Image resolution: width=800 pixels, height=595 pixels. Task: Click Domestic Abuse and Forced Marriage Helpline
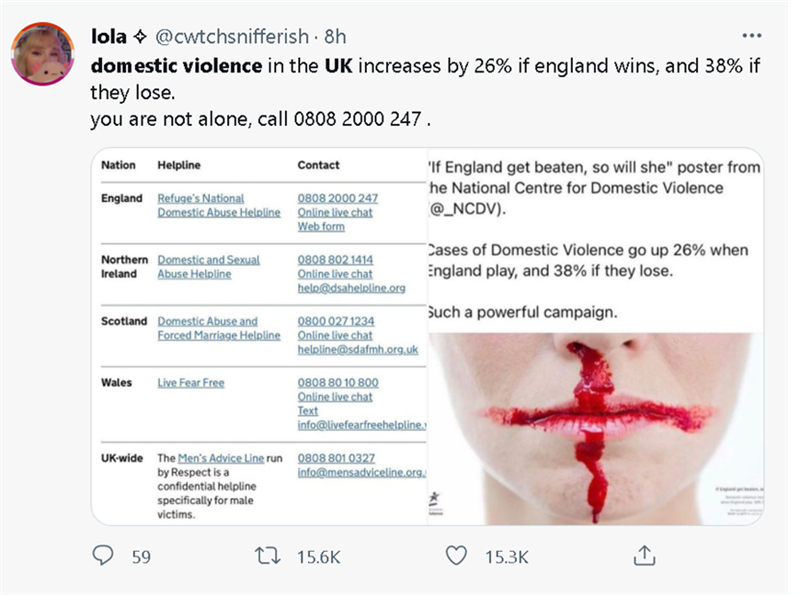[217, 328]
